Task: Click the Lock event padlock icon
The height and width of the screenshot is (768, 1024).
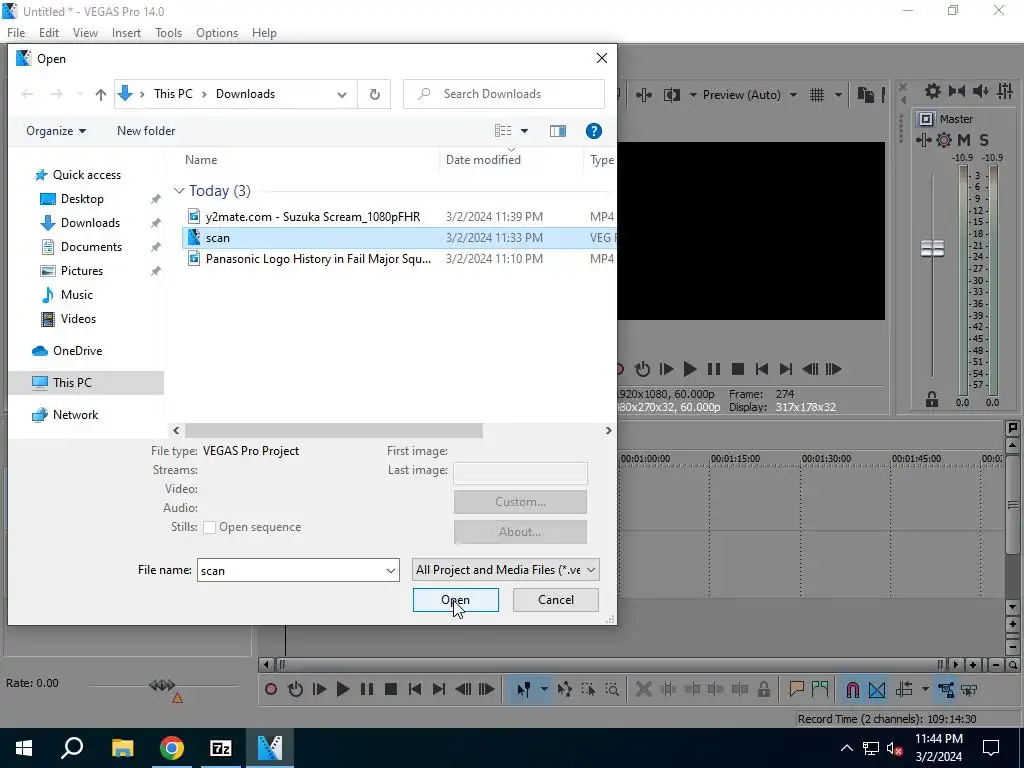Action: point(763,690)
